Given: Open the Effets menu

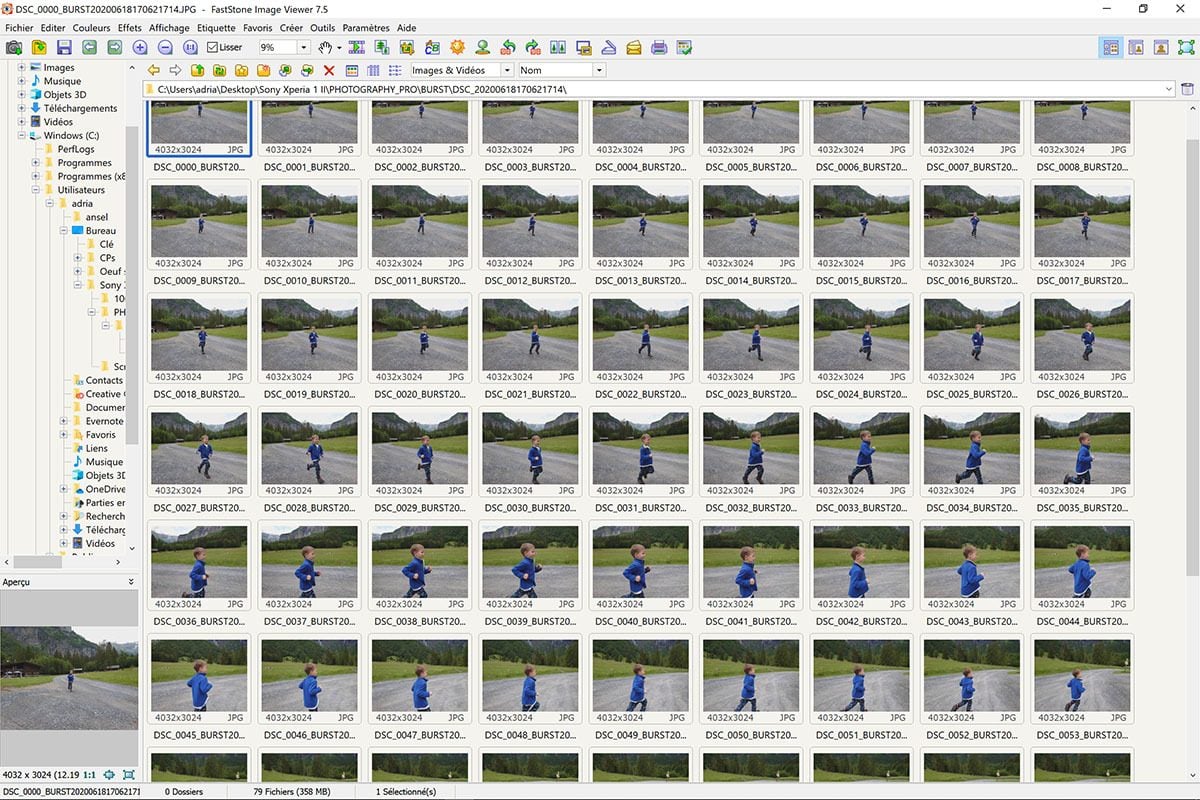Looking at the screenshot, I should (130, 28).
